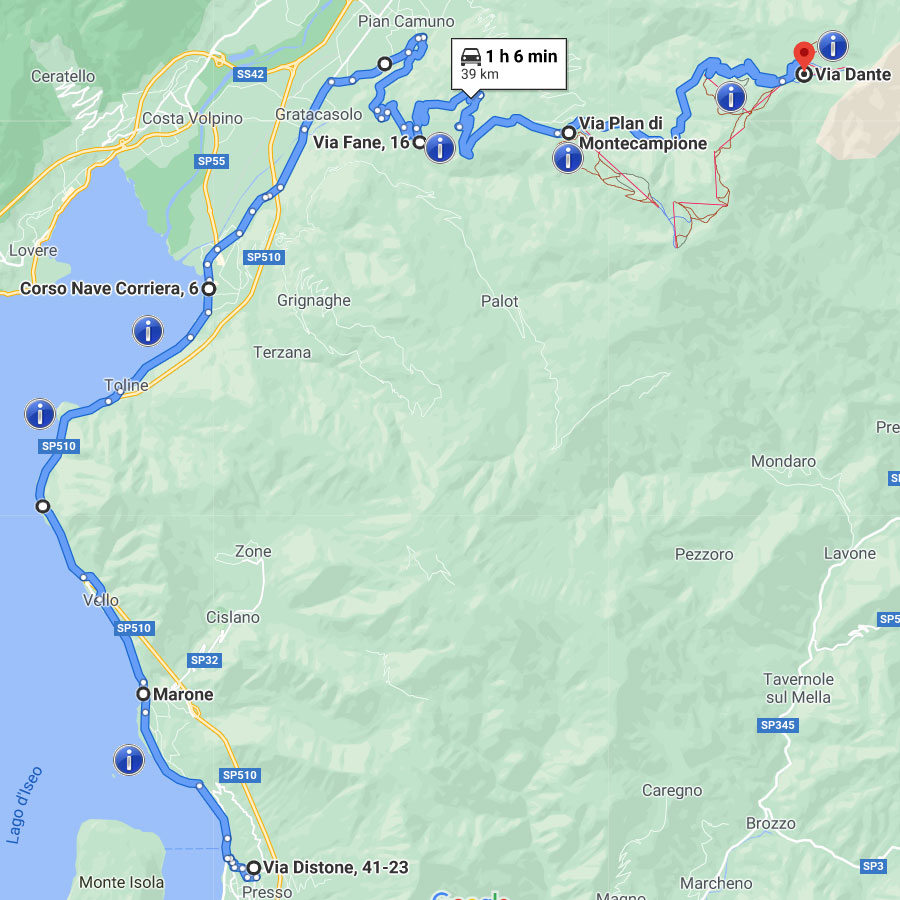900x900 pixels.
Task: Open the info icon below Corso Nave Corriera
Action: click(x=148, y=331)
